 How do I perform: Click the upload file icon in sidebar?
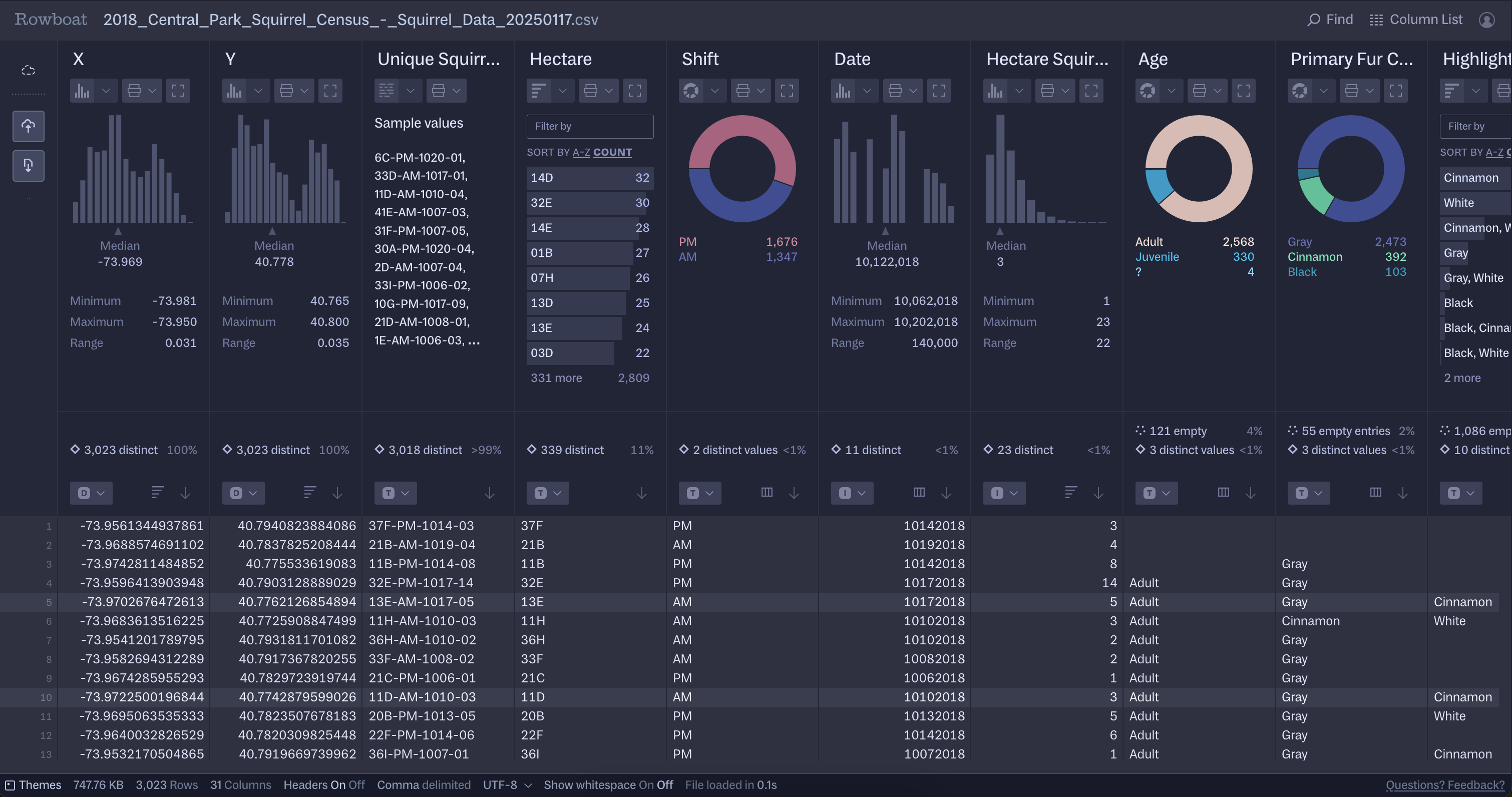pos(28,126)
